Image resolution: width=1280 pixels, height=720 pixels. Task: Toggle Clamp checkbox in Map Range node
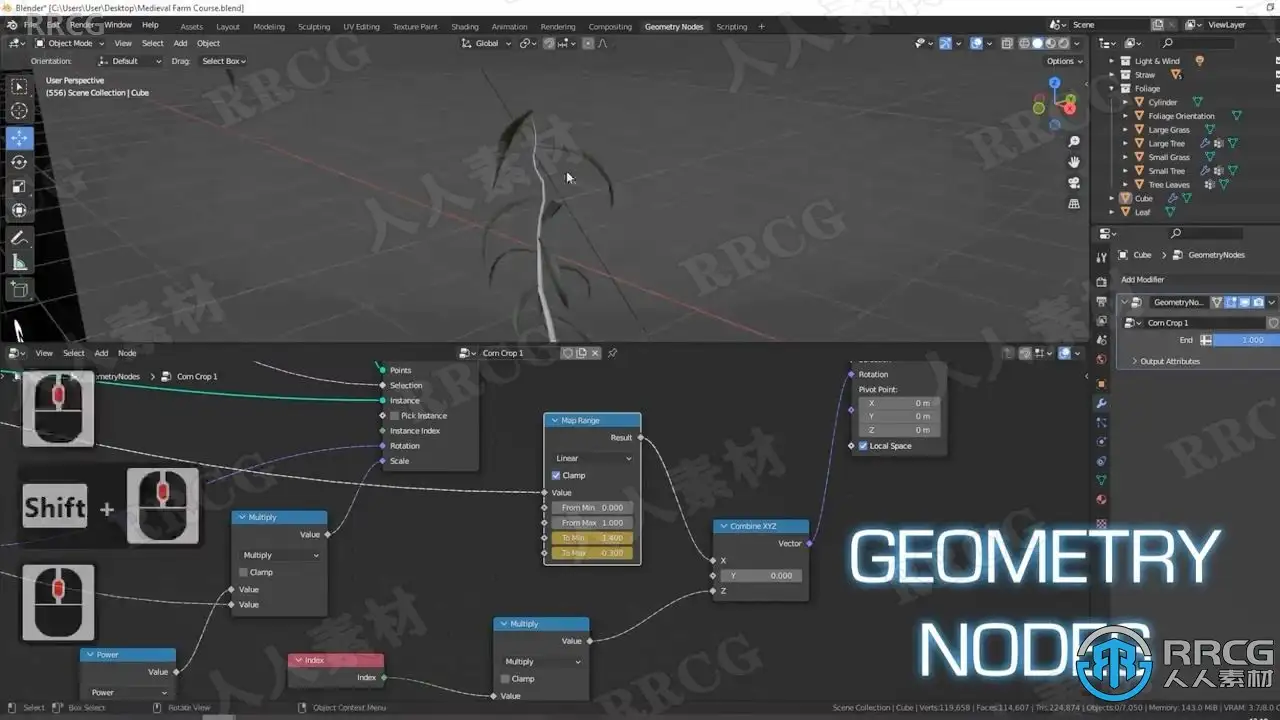[556, 475]
